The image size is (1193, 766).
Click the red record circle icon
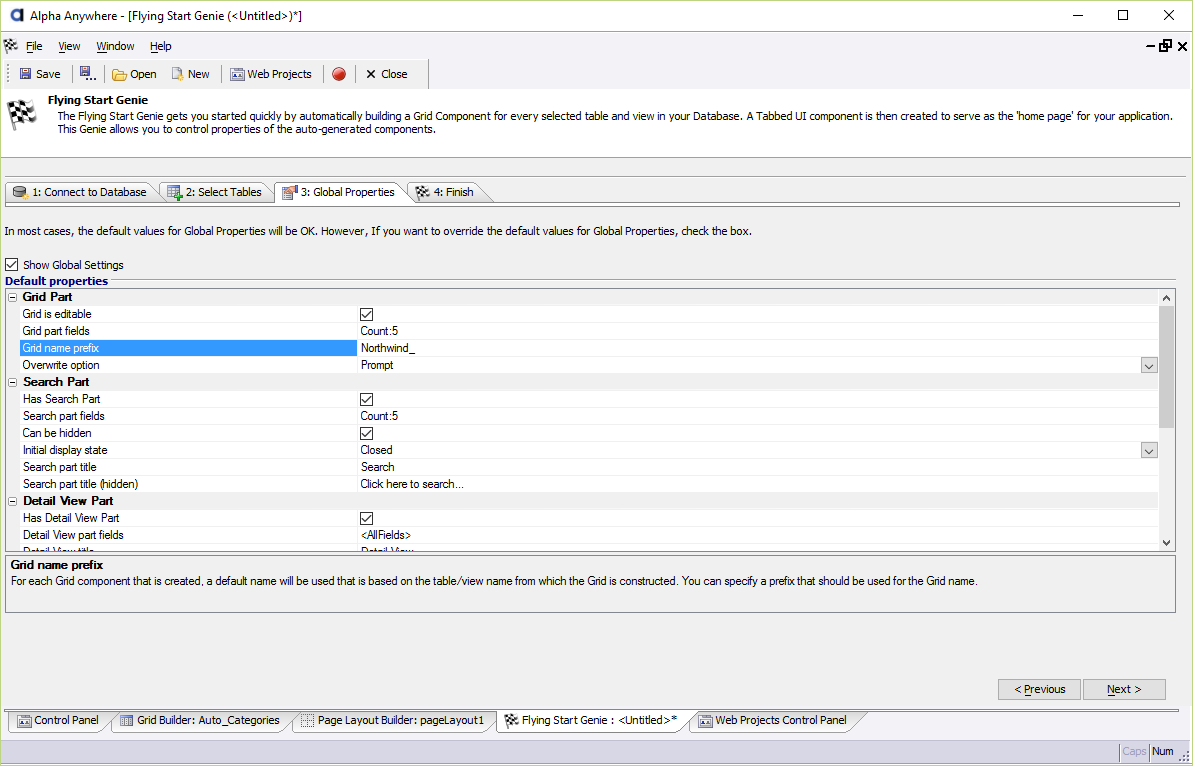click(x=339, y=74)
